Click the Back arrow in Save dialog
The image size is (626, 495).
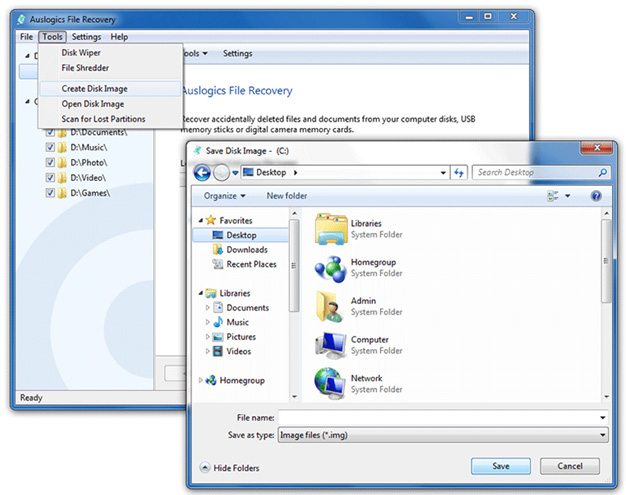click(203, 173)
